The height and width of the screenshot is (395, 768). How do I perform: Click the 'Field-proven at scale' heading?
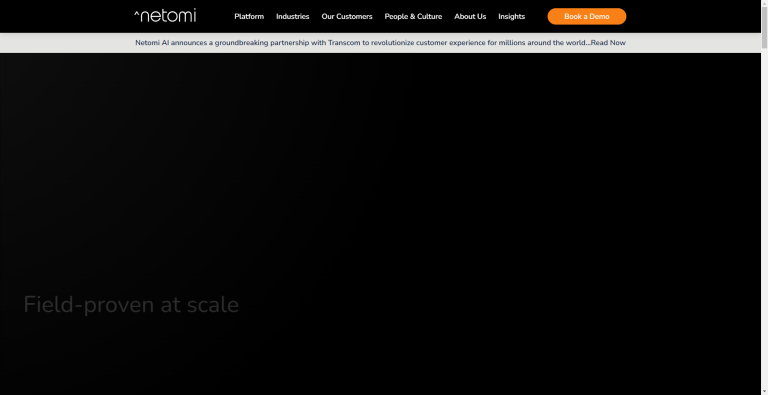click(x=131, y=305)
